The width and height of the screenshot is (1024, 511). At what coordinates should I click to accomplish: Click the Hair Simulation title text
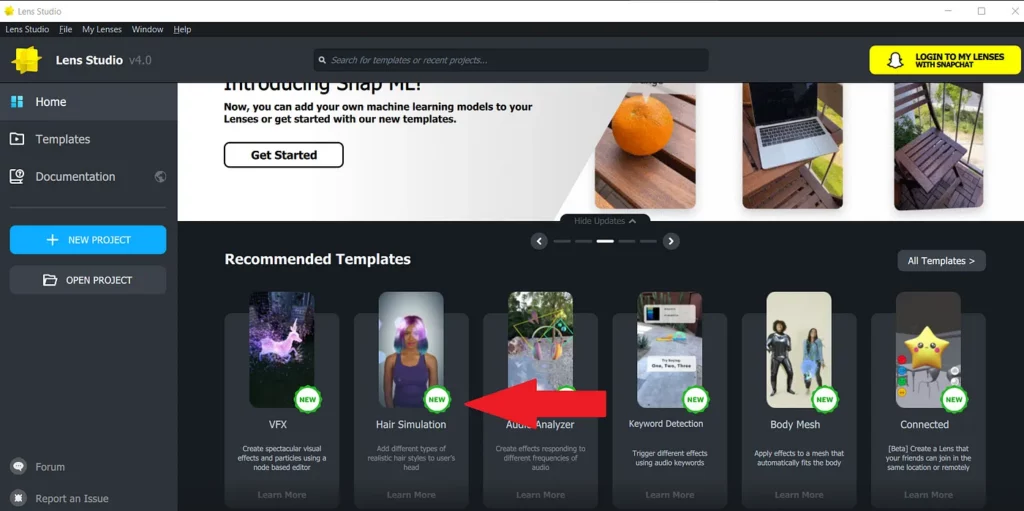point(411,425)
